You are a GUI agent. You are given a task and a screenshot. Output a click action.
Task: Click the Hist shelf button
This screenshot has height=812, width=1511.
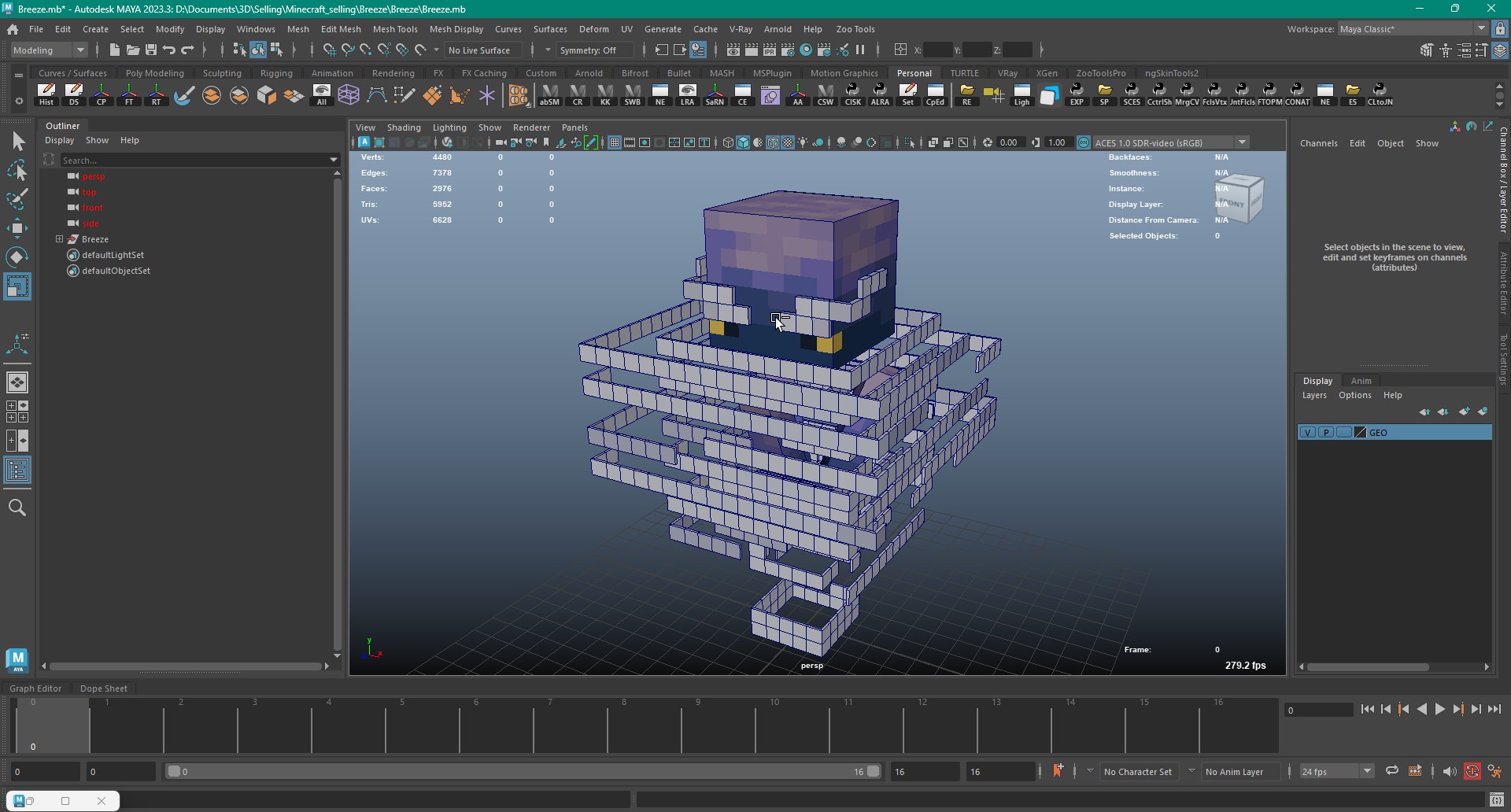46,95
